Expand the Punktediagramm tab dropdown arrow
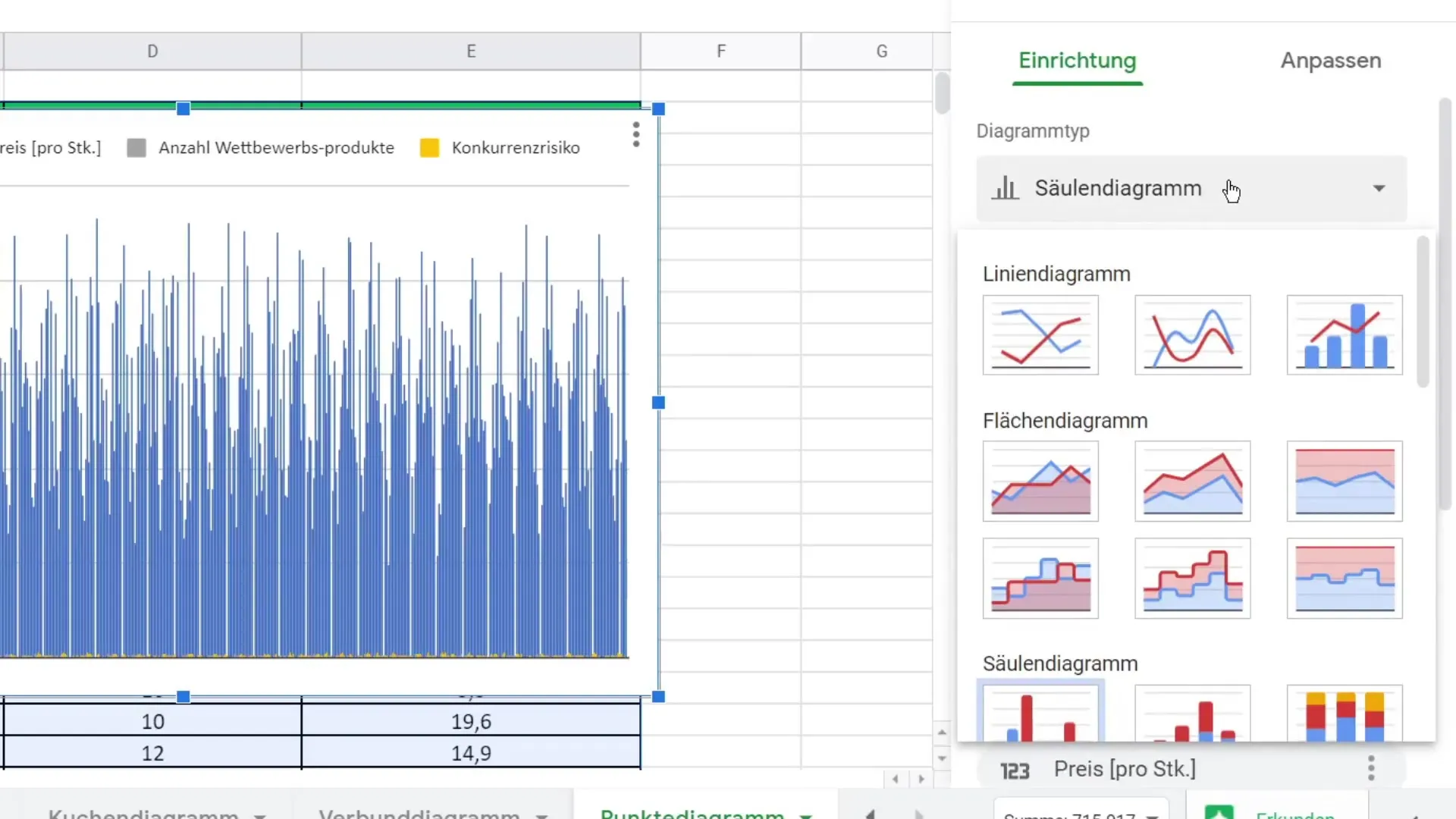Image resolution: width=1456 pixels, height=819 pixels. pyautogui.click(x=805, y=816)
